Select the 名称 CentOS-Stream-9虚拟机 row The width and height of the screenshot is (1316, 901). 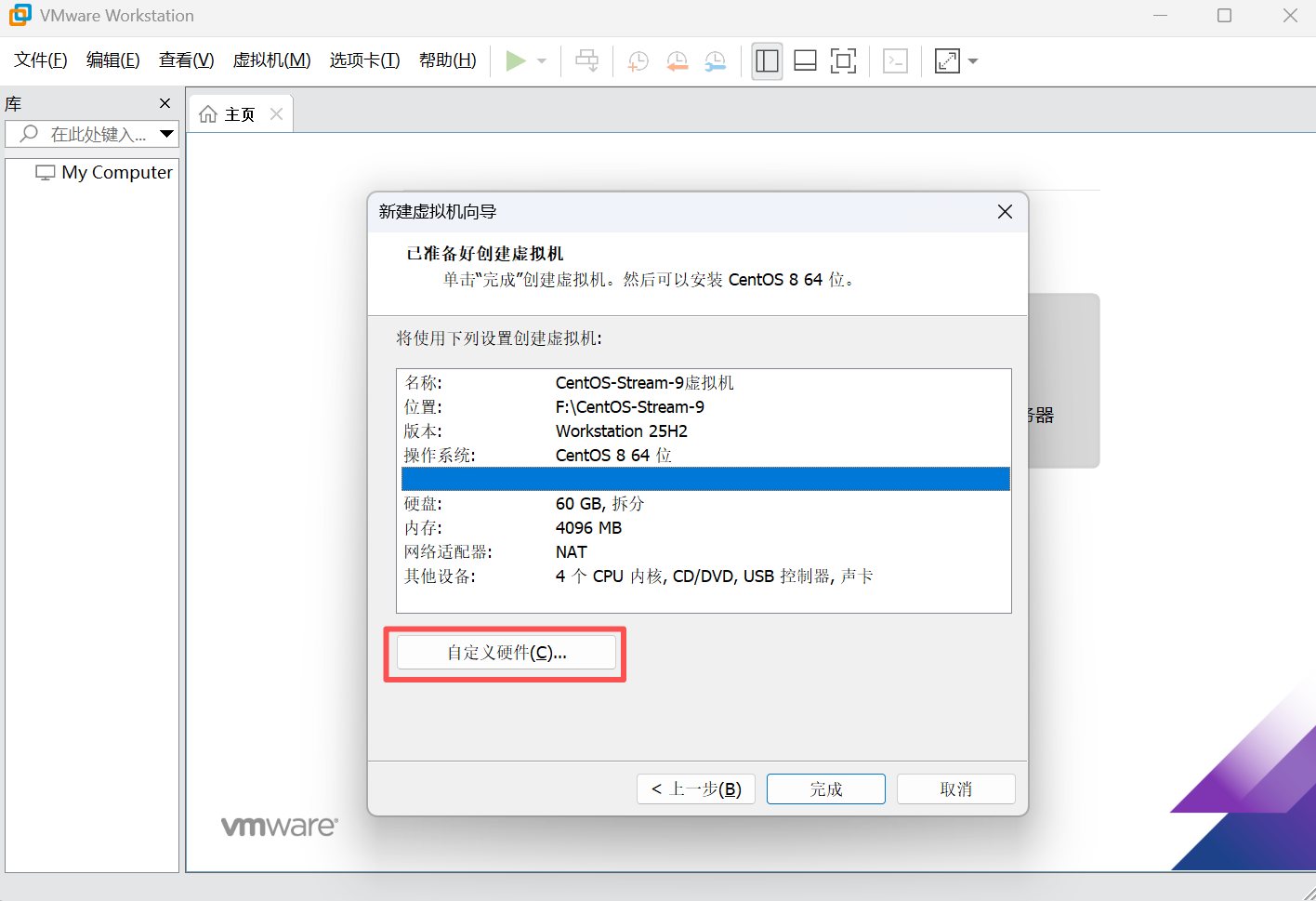tap(705, 382)
